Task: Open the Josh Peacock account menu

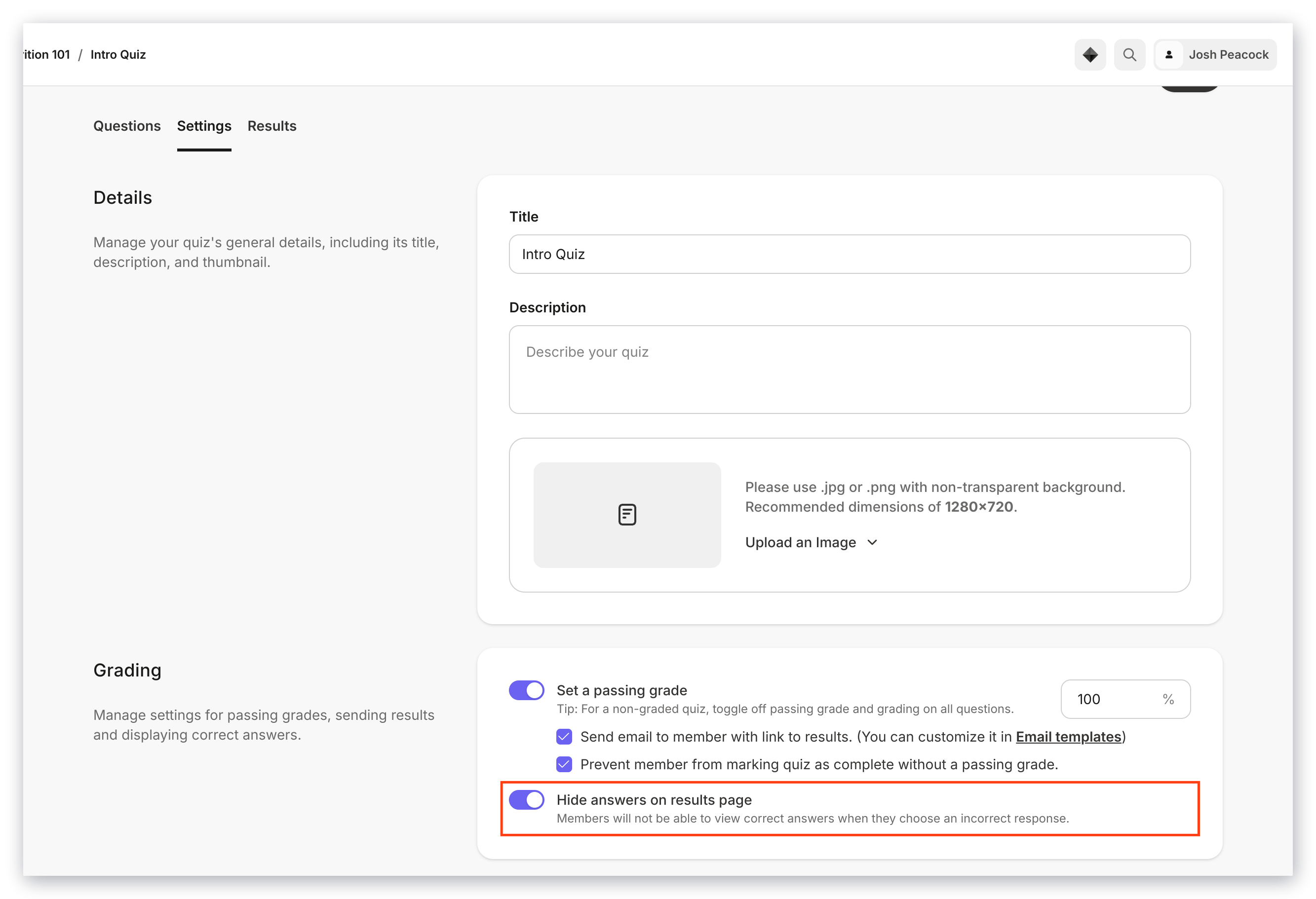Action: (1215, 55)
